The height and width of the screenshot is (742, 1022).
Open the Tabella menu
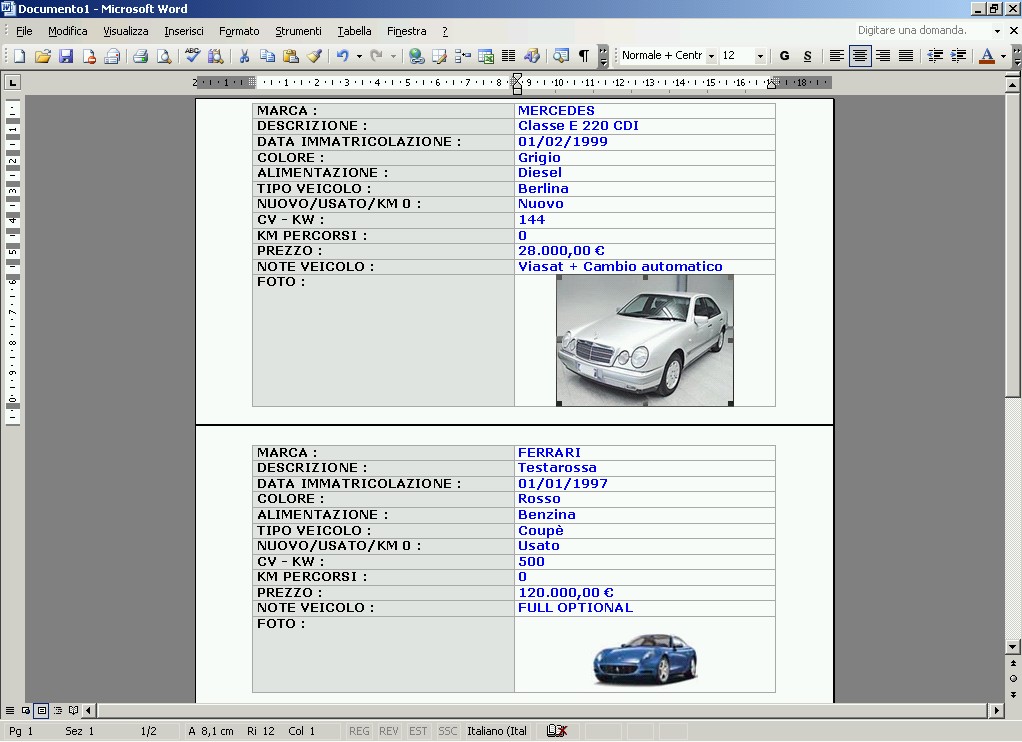[355, 31]
